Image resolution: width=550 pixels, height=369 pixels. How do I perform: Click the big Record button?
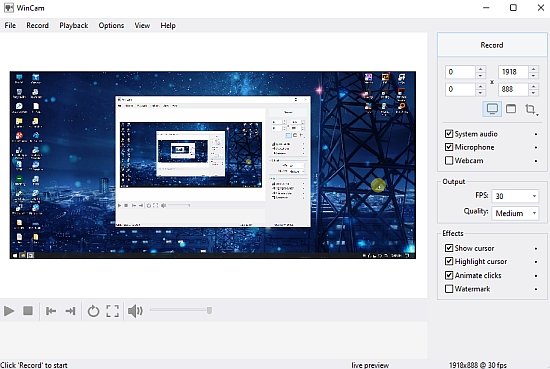[x=492, y=45]
